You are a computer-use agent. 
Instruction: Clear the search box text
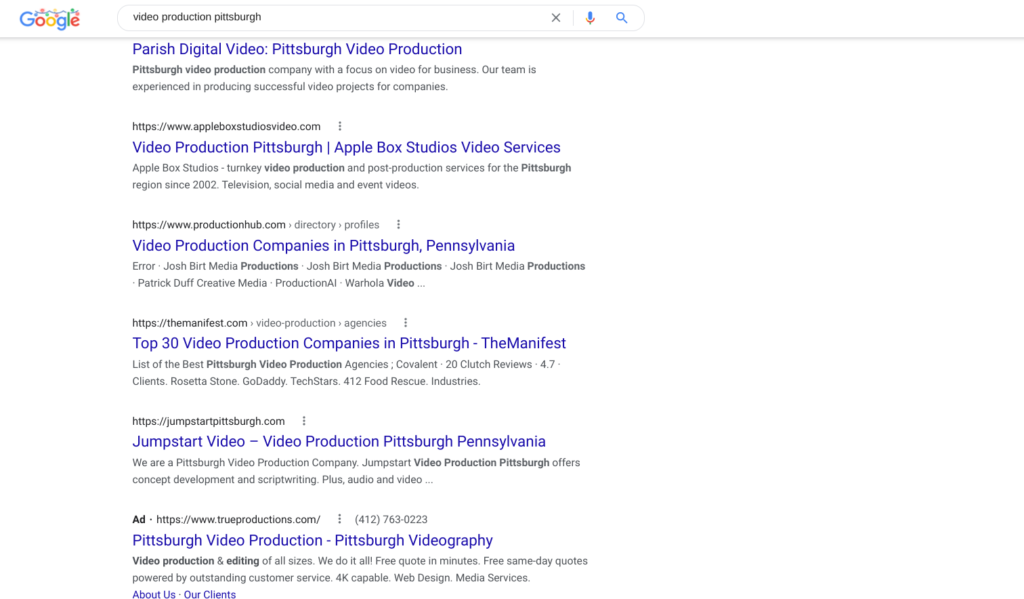556,18
